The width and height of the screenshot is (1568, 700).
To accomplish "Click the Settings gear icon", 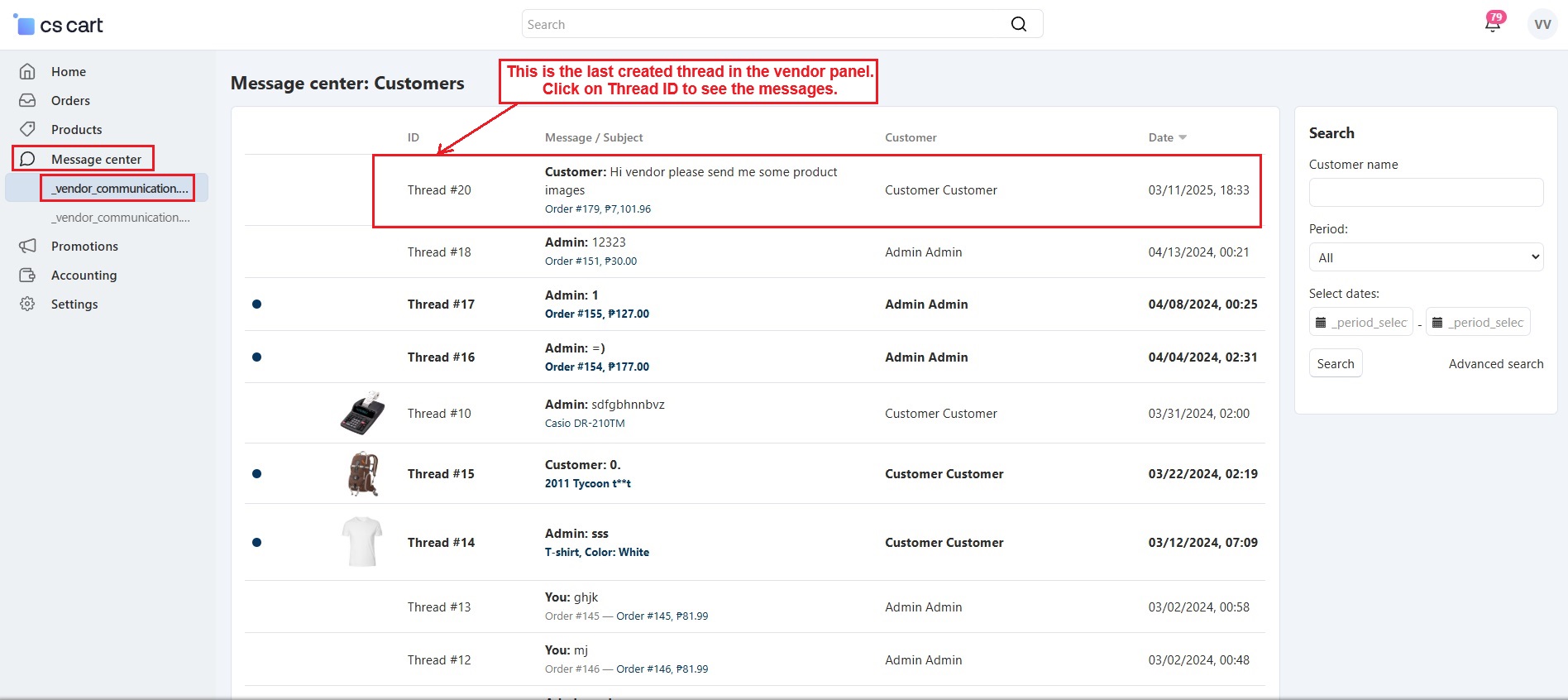I will [27, 304].
